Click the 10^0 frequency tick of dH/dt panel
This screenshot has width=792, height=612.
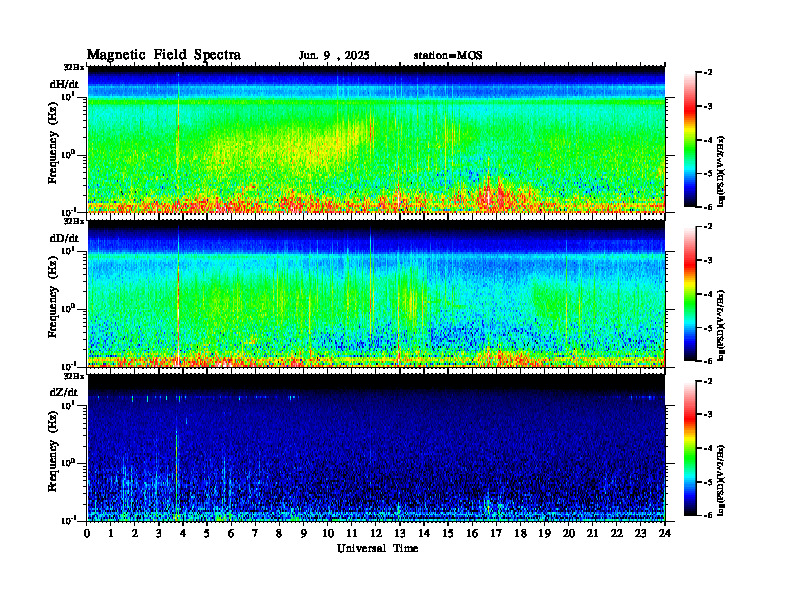point(69,154)
